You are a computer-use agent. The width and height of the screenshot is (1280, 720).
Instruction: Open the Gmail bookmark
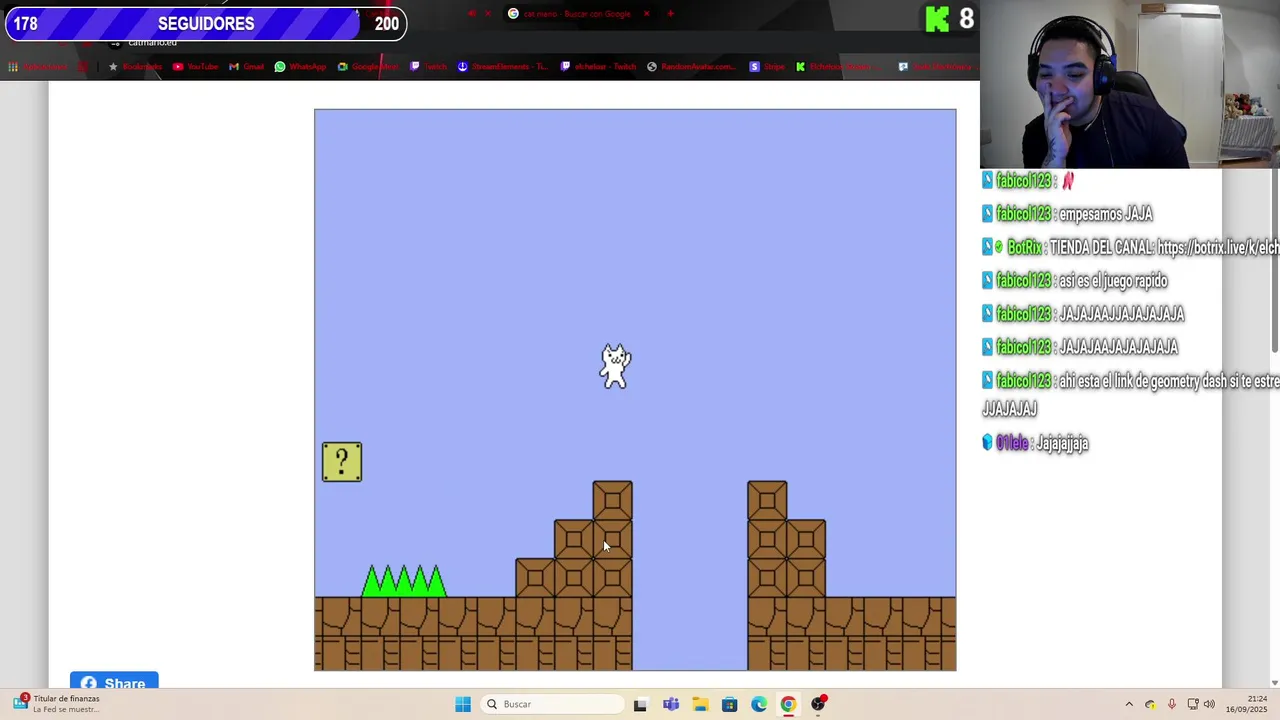click(246, 67)
